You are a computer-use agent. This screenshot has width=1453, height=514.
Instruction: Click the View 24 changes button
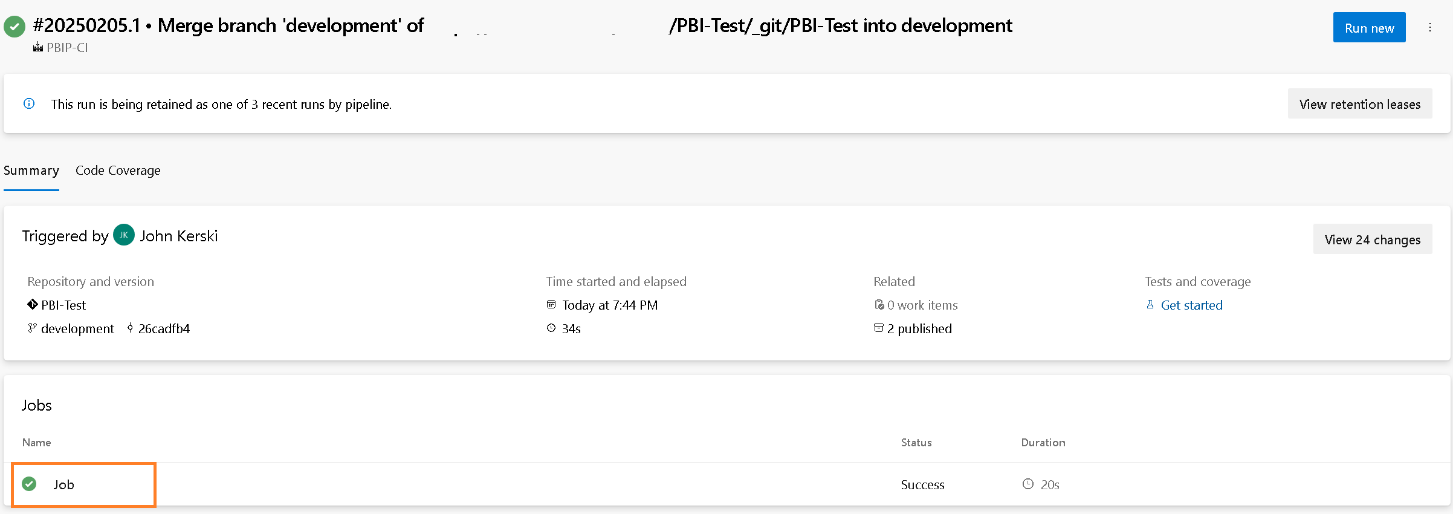pos(1372,240)
